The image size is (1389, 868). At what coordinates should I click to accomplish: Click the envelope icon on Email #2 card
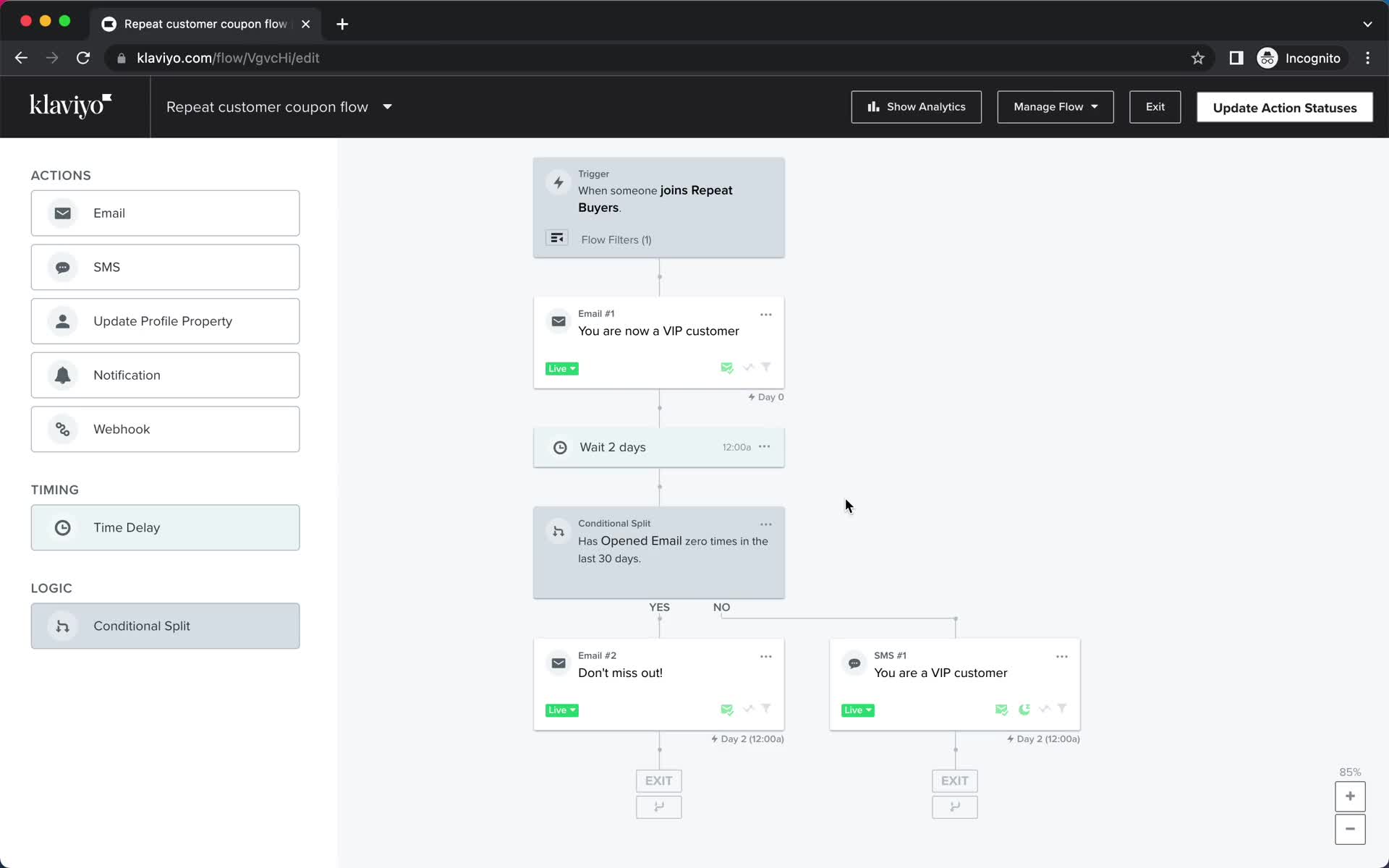click(x=558, y=663)
